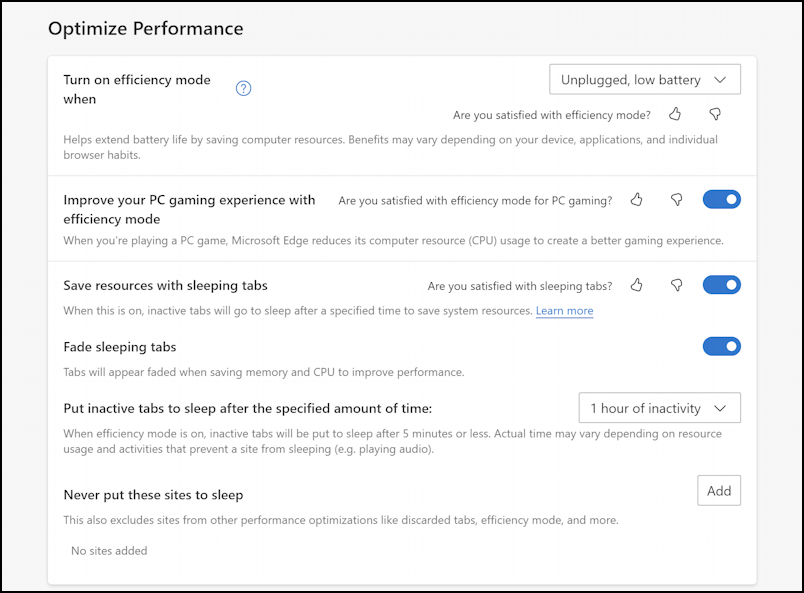Image resolution: width=804 pixels, height=593 pixels.
Task: Click the Optimize Performance heading
Action: [146, 29]
